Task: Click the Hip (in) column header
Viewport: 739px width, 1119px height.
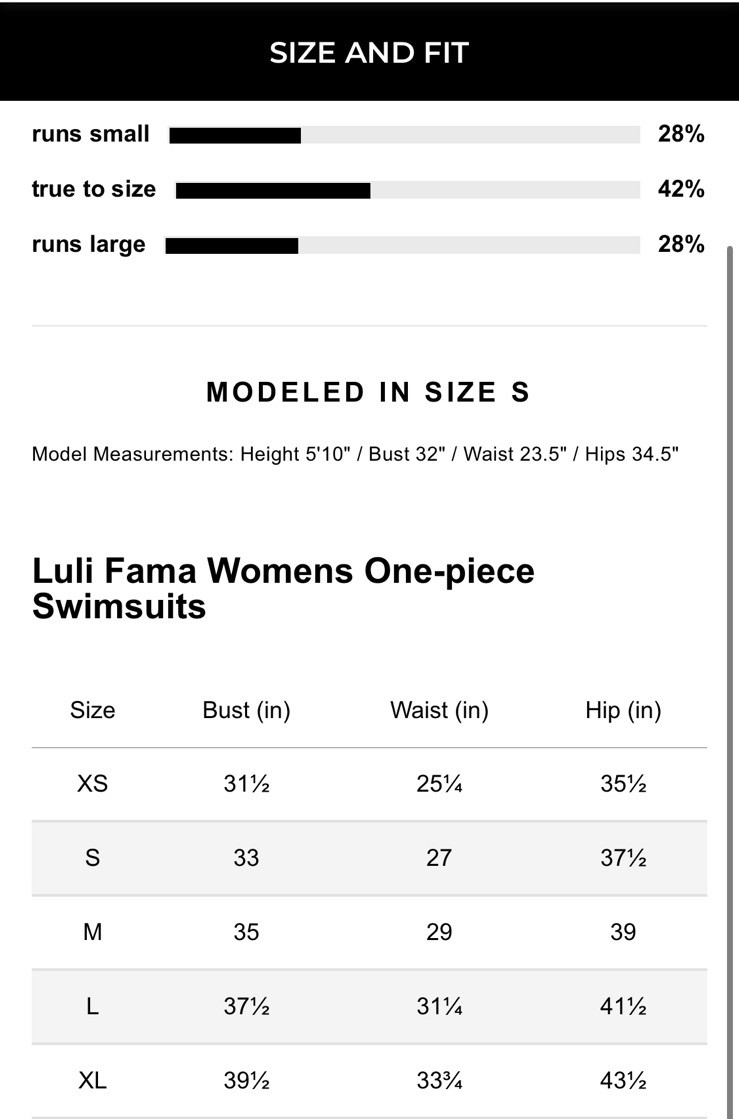Action: tap(623, 710)
